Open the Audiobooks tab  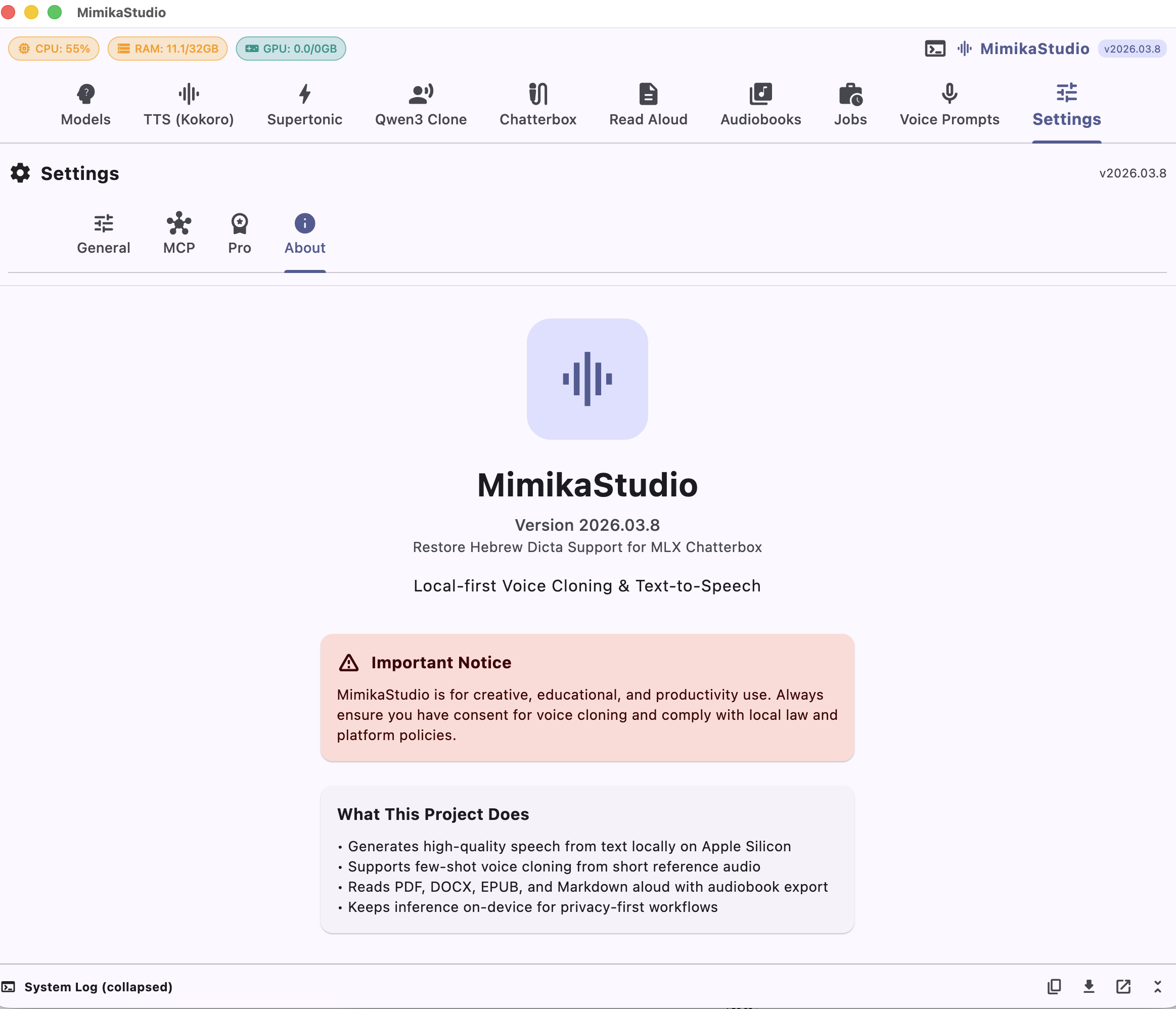point(760,106)
